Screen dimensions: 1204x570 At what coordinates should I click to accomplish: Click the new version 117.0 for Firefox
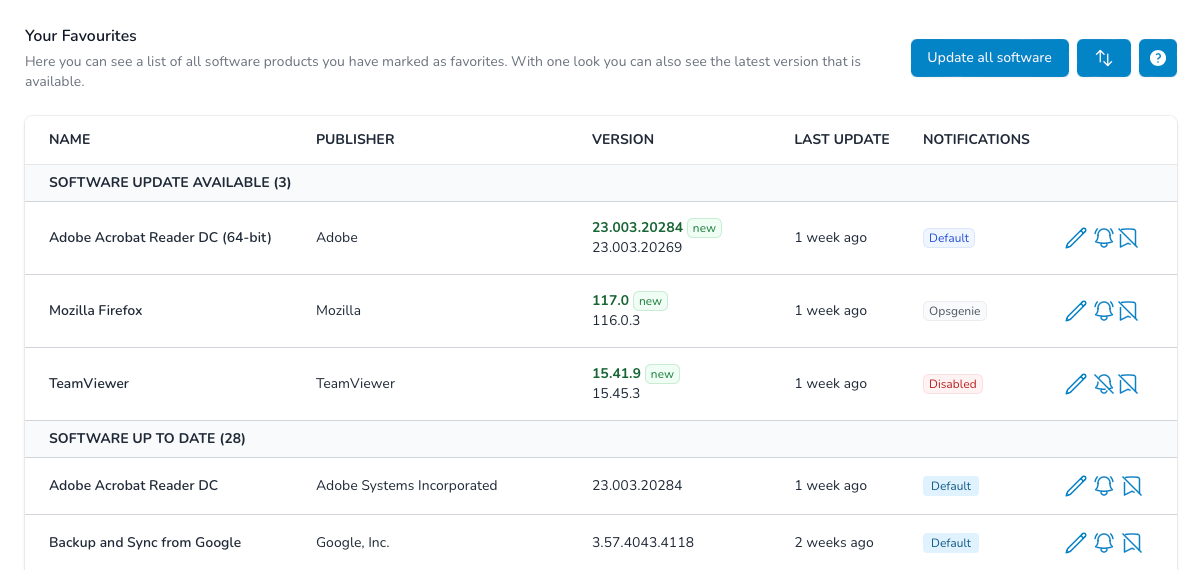point(610,301)
